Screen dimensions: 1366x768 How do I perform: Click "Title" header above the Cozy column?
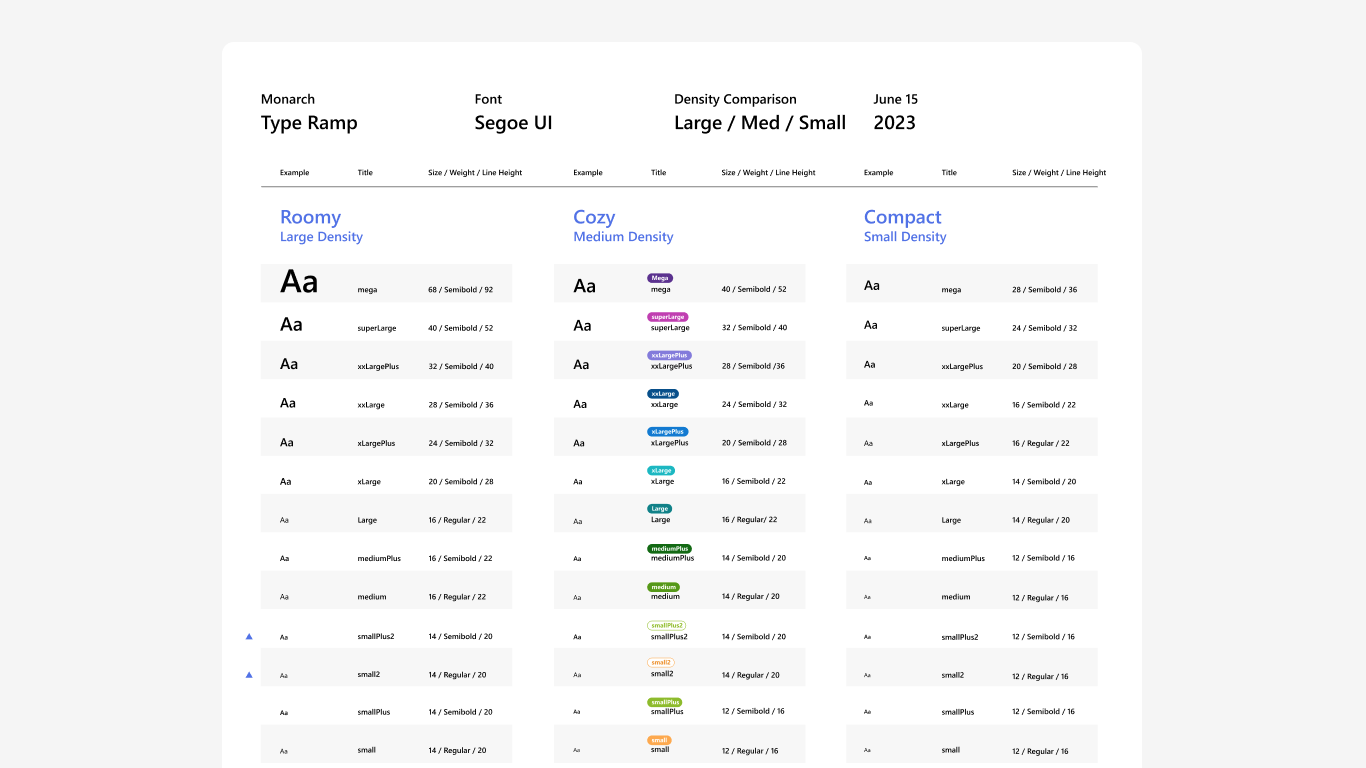[658, 173]
